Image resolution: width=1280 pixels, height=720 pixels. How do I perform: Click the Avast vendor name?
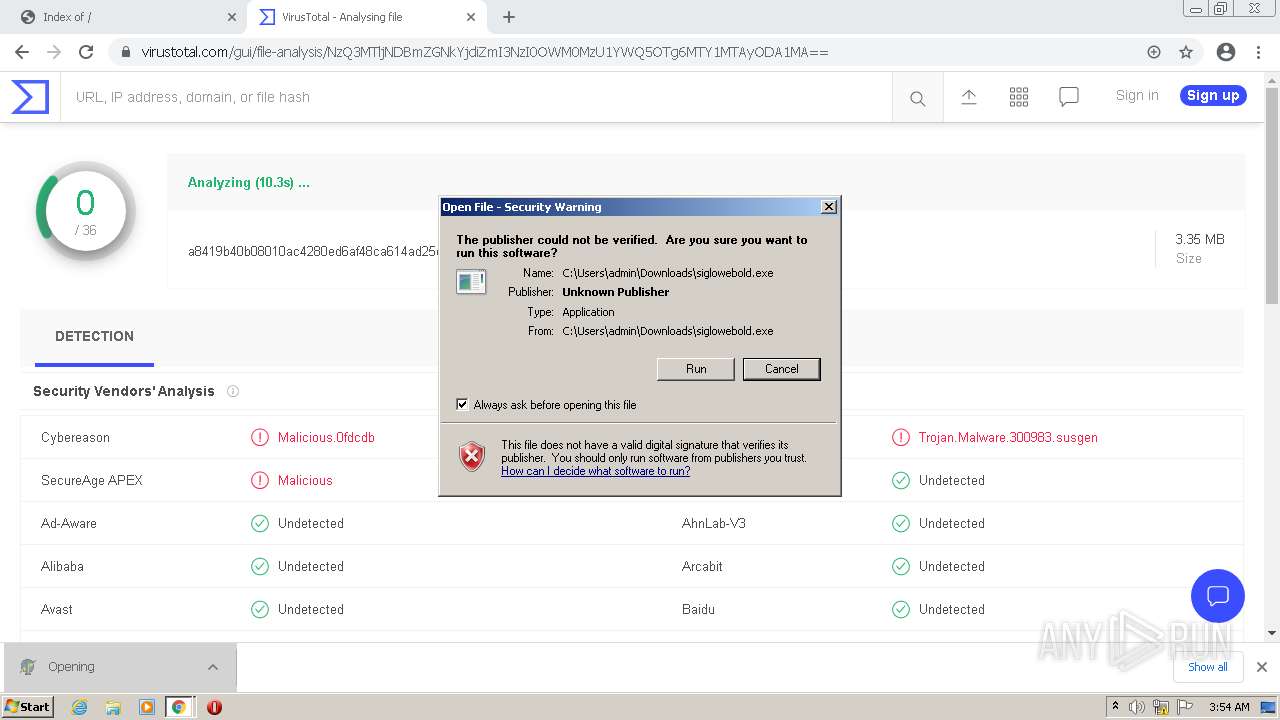pos(57,609)
